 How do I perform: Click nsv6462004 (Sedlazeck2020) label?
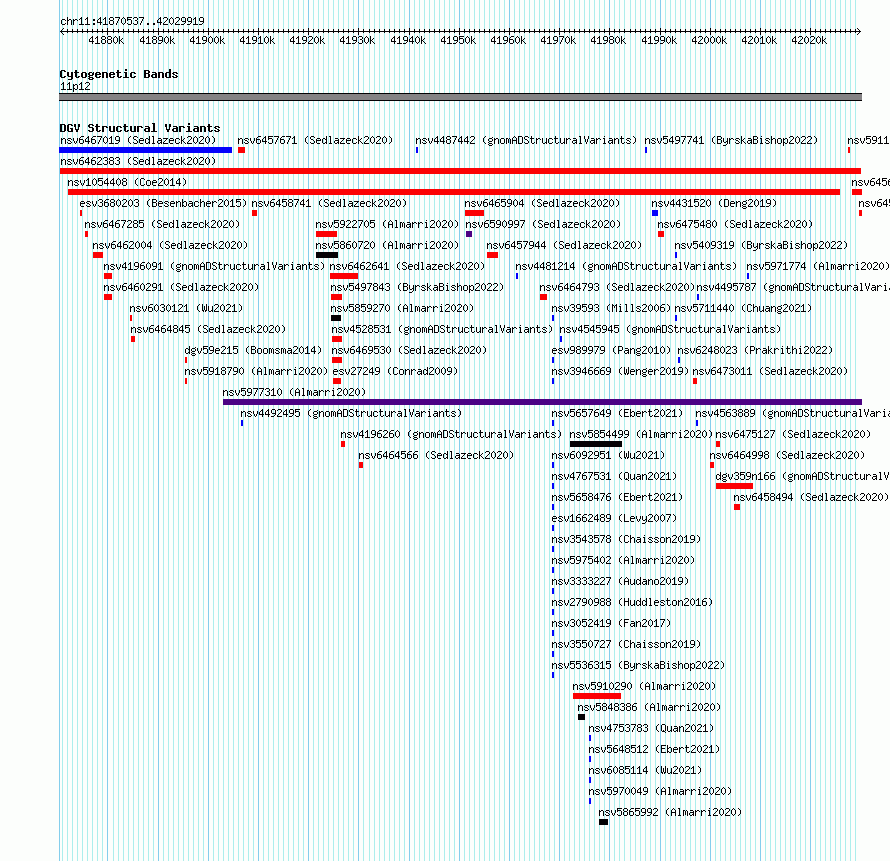point(170,245)
